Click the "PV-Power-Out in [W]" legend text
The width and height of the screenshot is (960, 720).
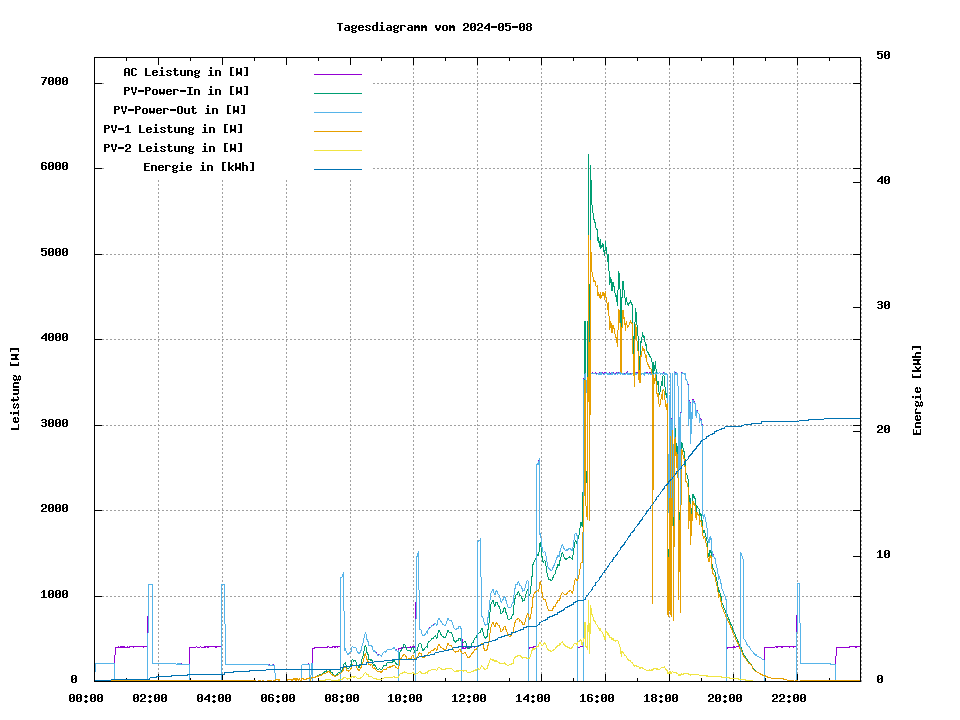click(x=180, y=110)
